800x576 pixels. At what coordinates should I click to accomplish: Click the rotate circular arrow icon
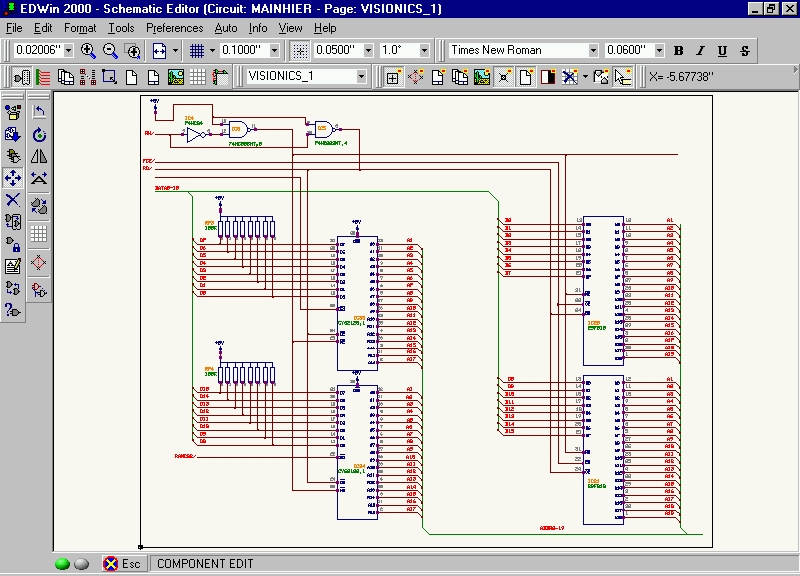coord(39,134)
